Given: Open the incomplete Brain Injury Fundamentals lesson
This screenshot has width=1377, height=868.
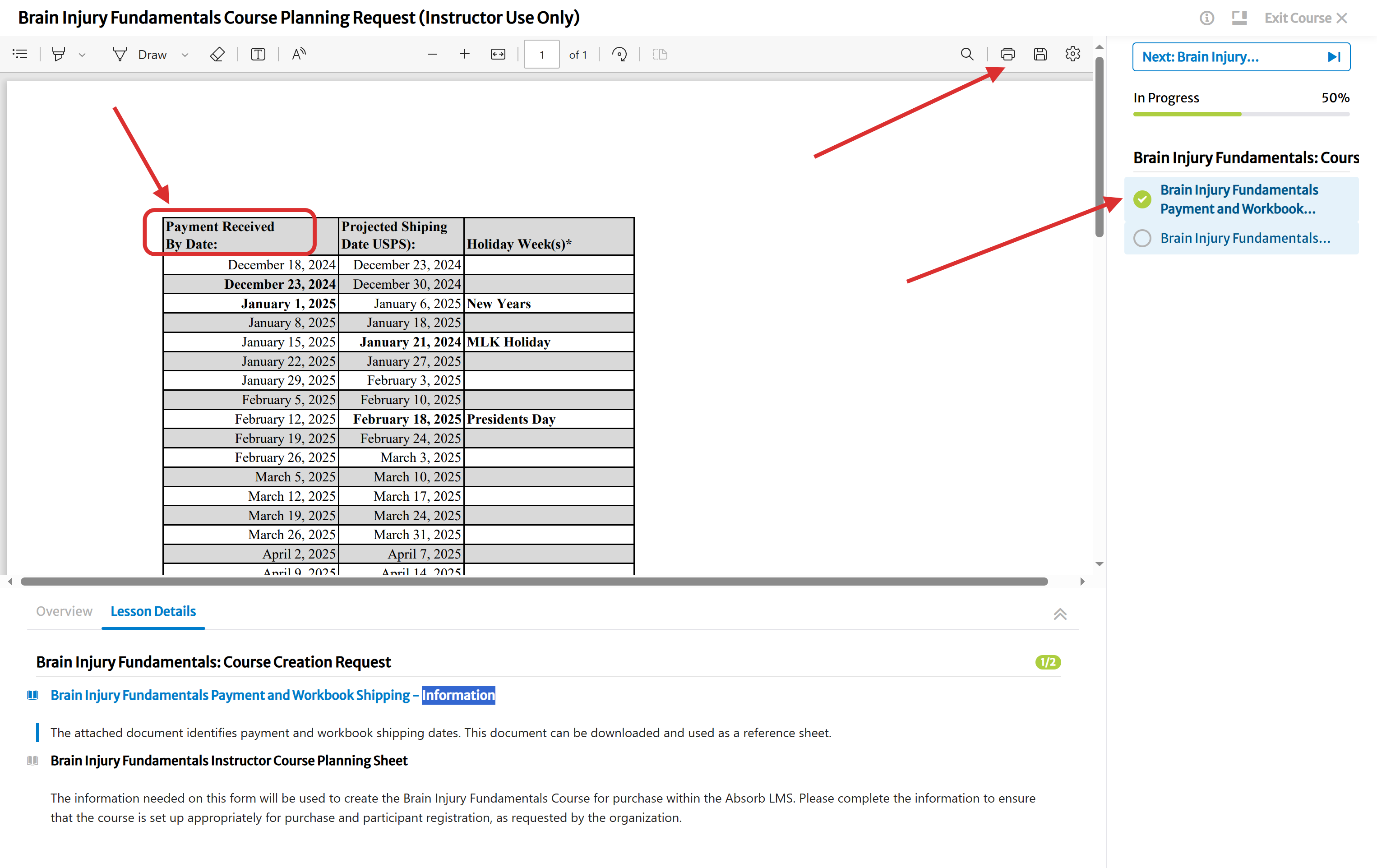Looking at the screenshot, I should (x=1241, y=238).
